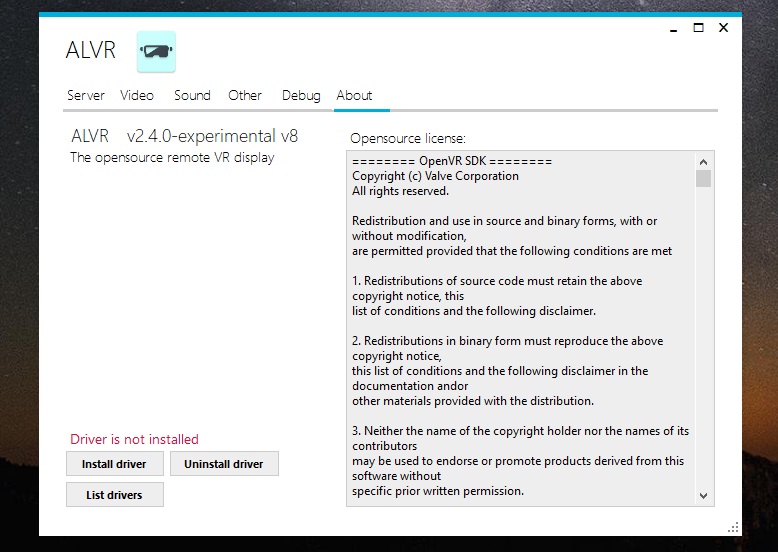Click the Uninstall driver button
The height and width of the screenshot is (552, 778).
pos(224,464)
